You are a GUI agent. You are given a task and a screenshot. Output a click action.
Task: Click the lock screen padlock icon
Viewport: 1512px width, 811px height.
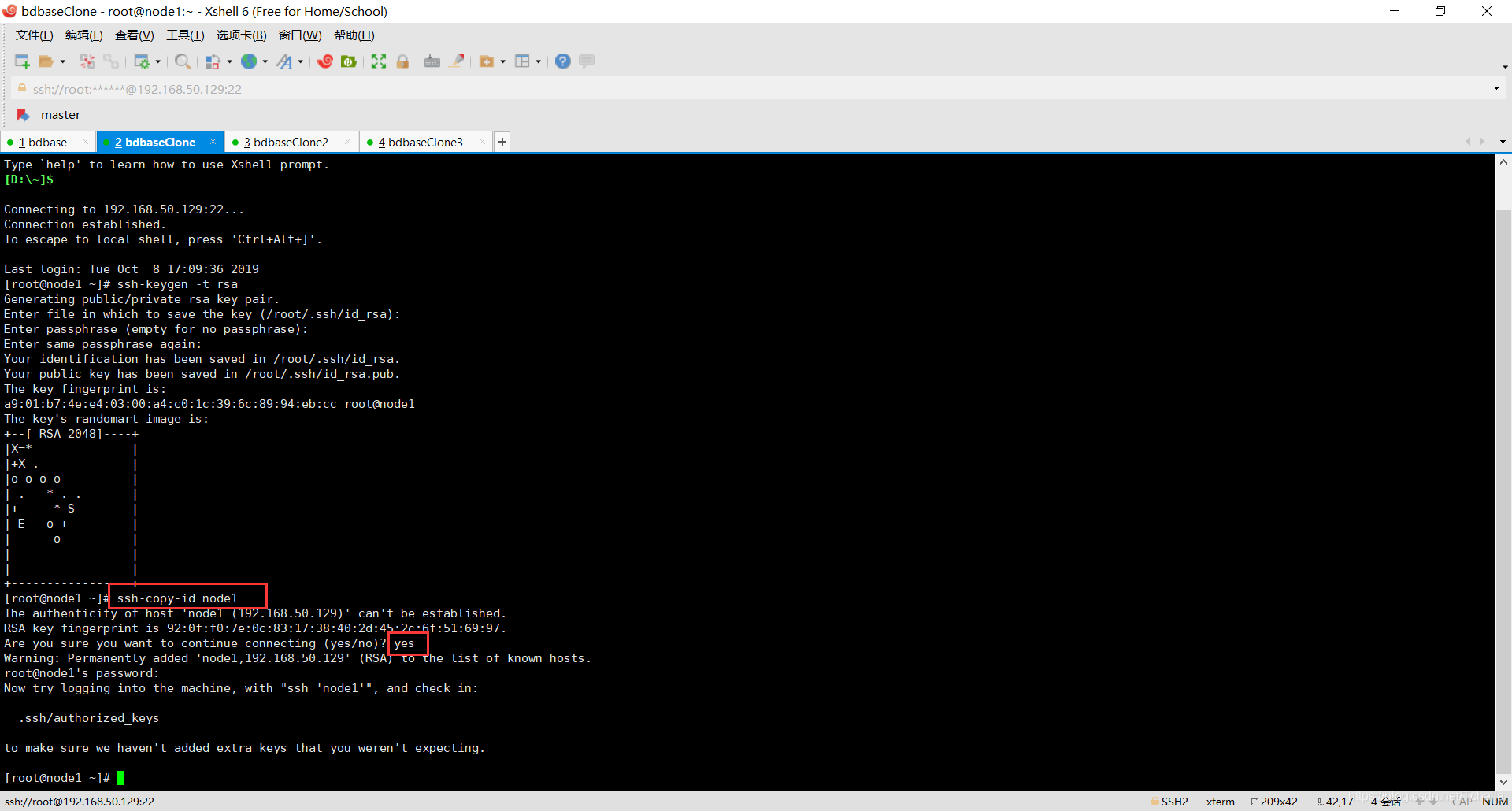pos(402,61)
